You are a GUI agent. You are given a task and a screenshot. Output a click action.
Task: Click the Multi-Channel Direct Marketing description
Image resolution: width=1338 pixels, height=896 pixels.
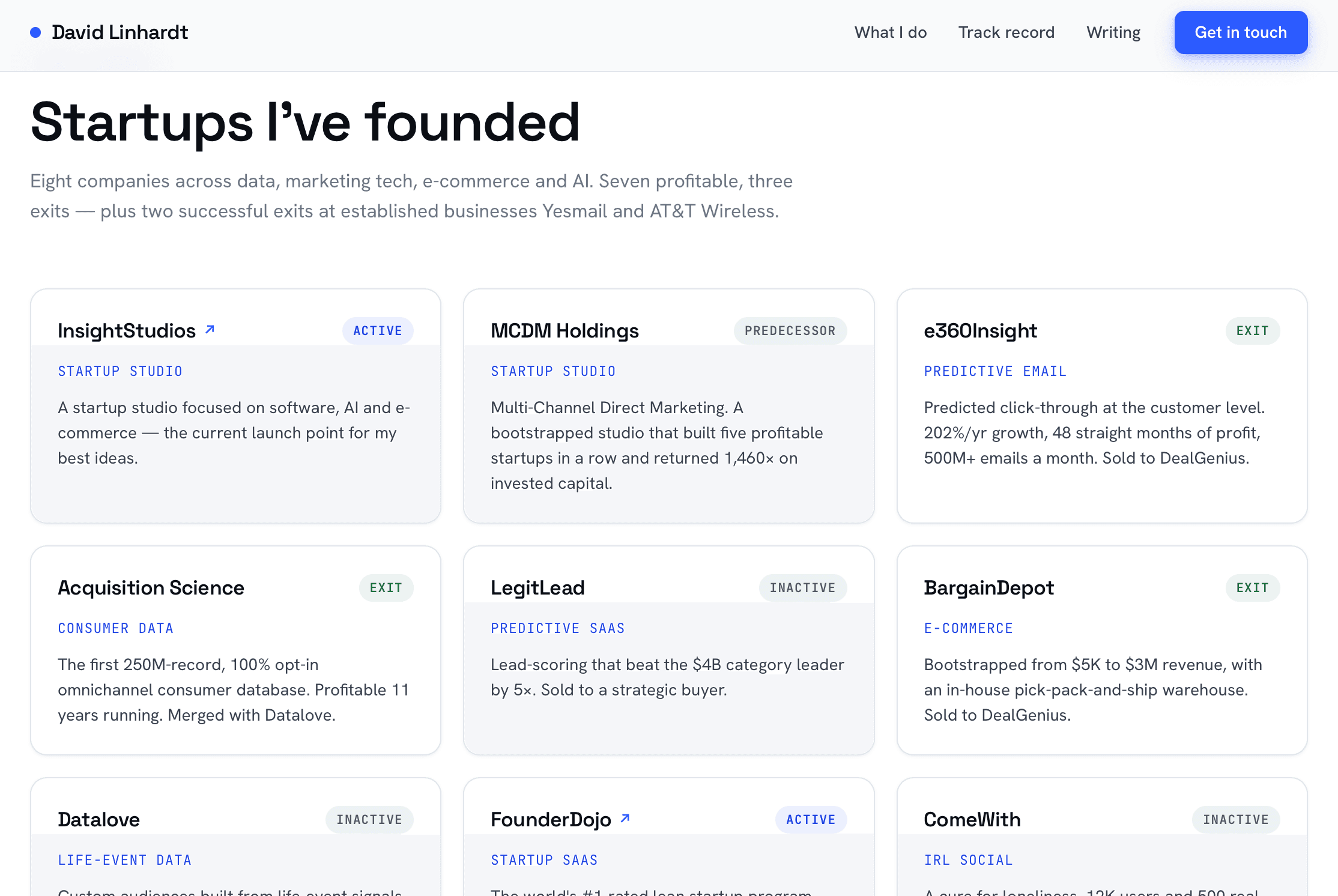657,446
